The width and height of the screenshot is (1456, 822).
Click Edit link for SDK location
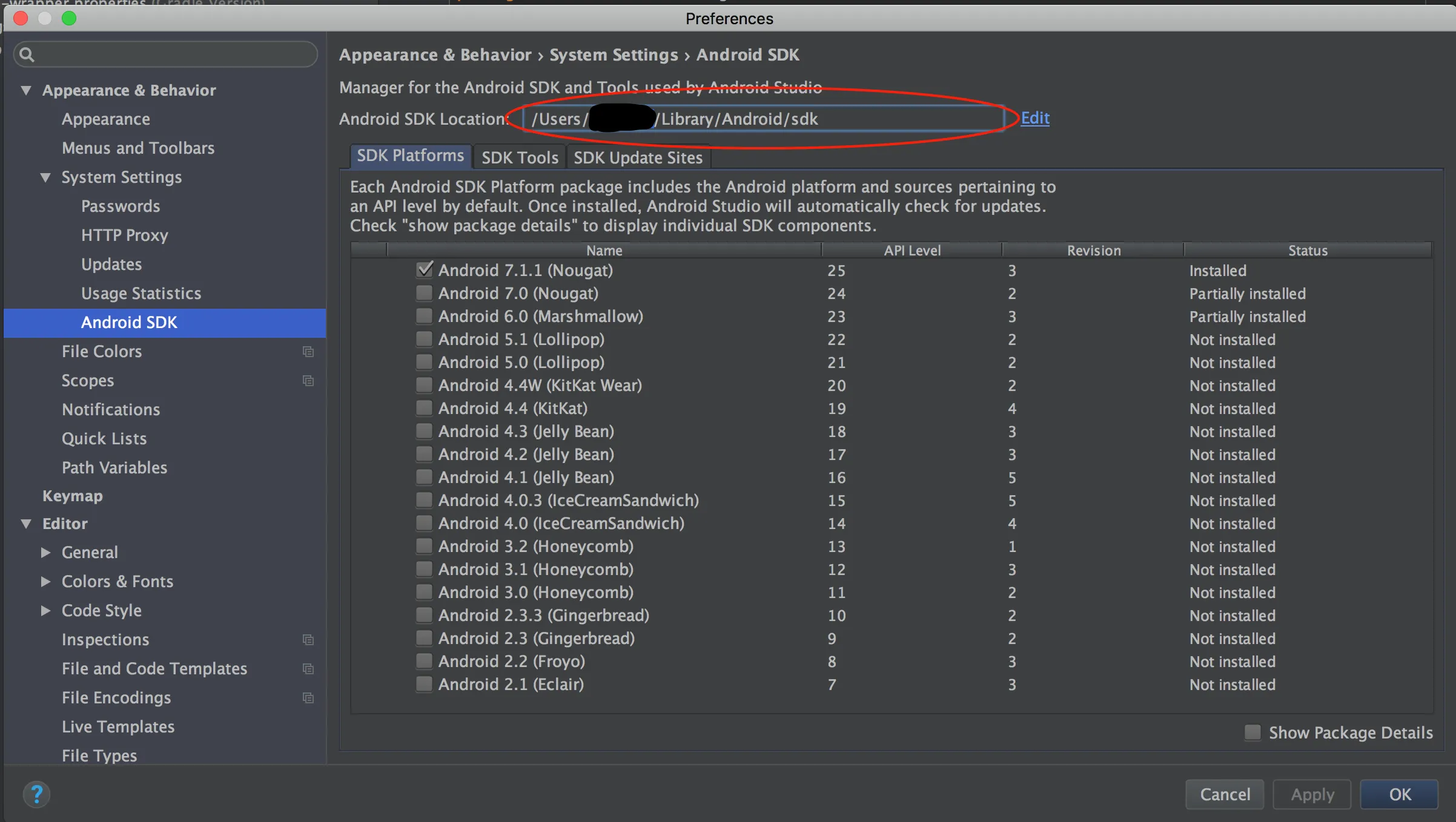(1034, 118)
